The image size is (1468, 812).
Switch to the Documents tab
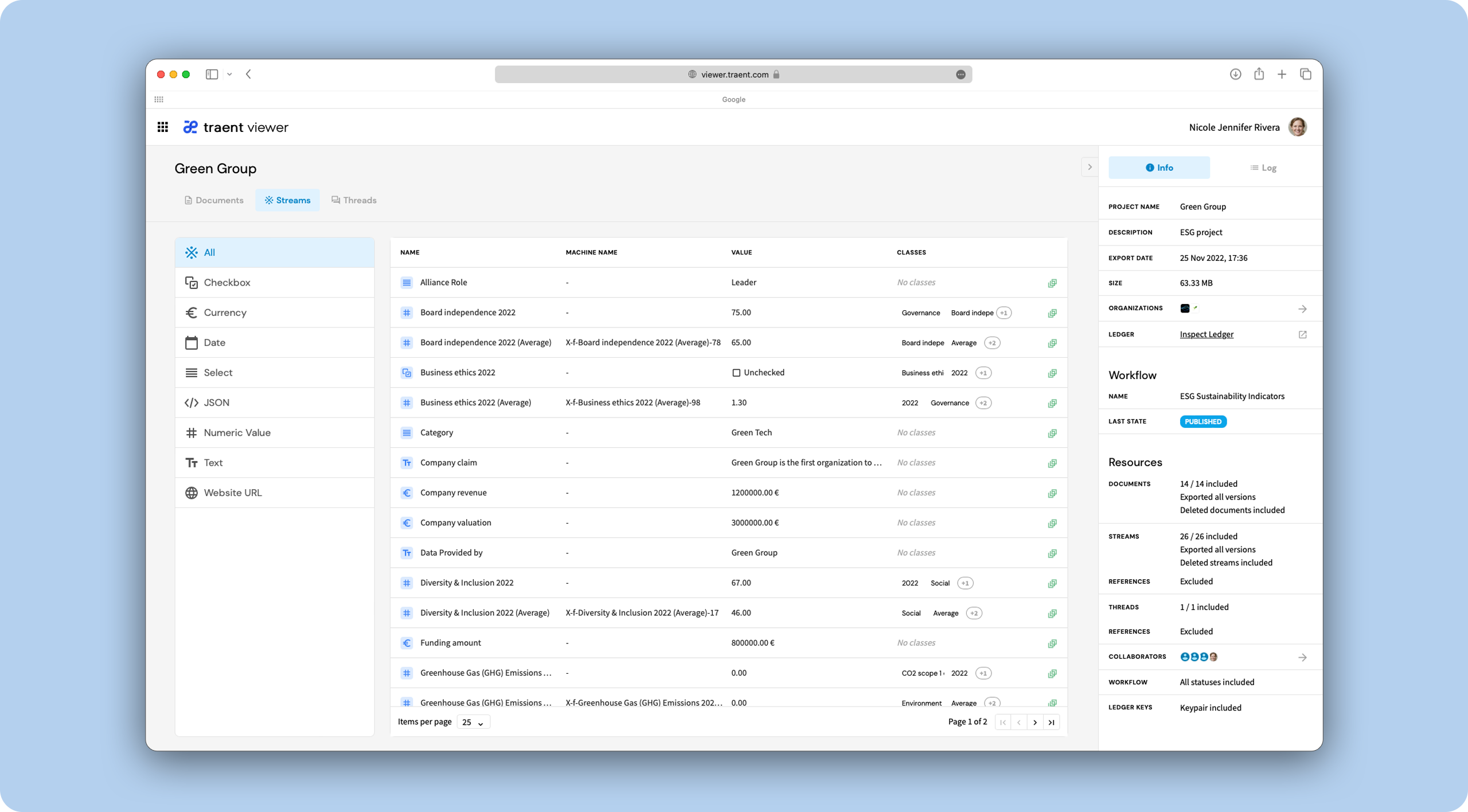[214, 200]
